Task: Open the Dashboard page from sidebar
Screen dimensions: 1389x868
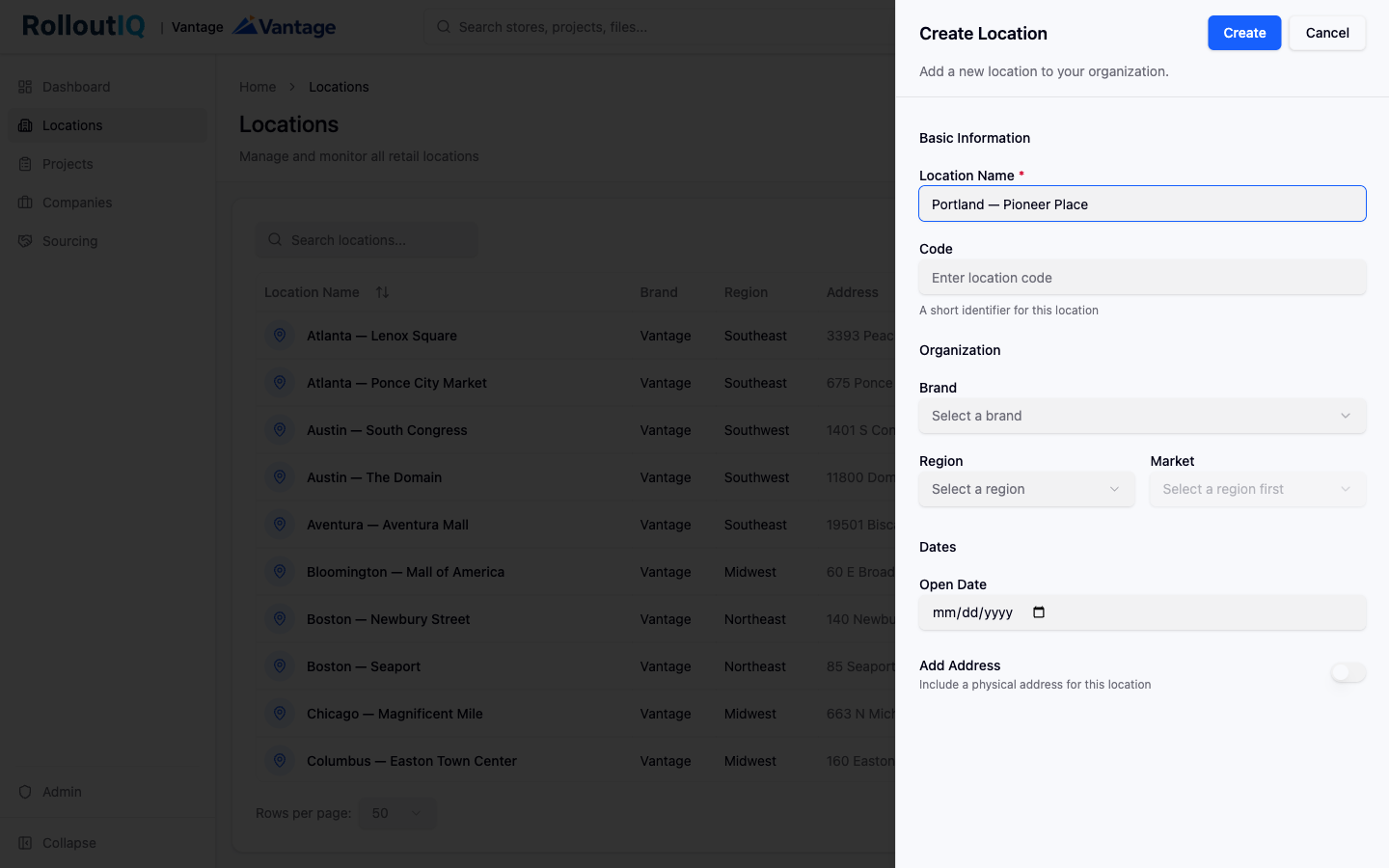Action: pos(107,87)
